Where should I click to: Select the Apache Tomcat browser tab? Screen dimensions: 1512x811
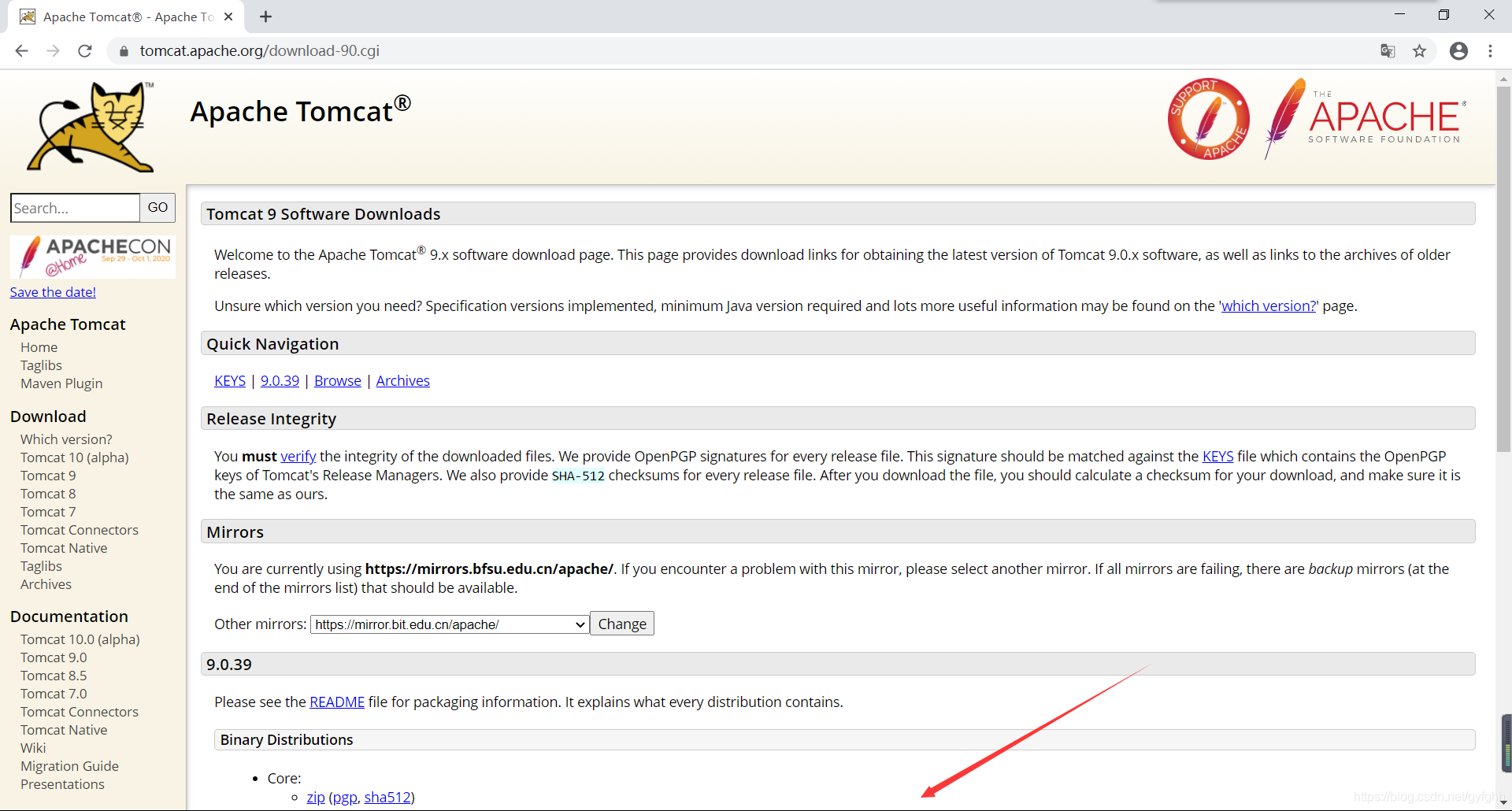tap(126, 17)
